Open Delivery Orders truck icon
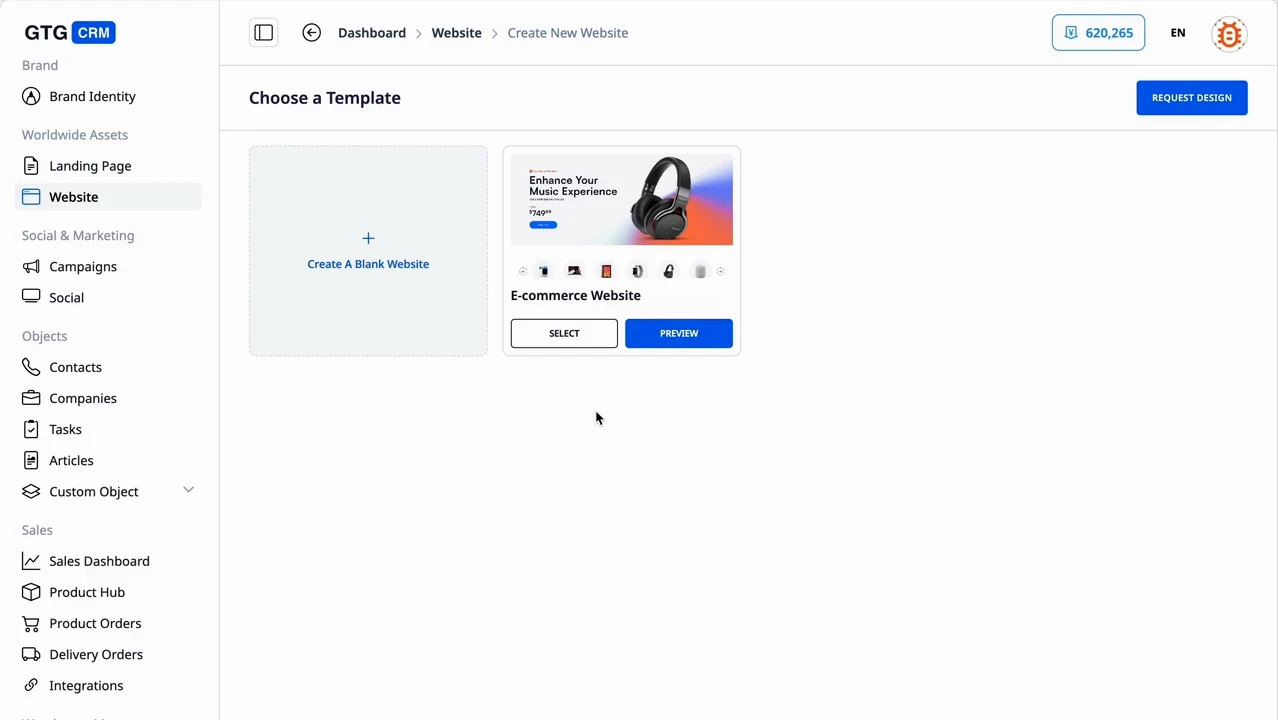The width and height of the screenshot is (1278, 720). click(x=31, y=654)
